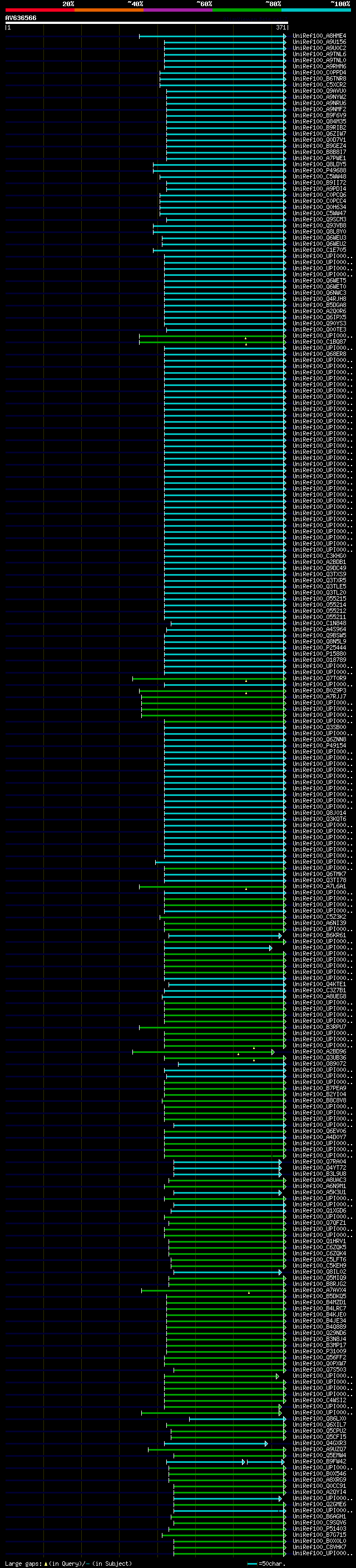Open hit UniRef100_A7L6A1
Image resolution: width=356 pixels, height=1568 pixels.
click(x=319, y=886)
